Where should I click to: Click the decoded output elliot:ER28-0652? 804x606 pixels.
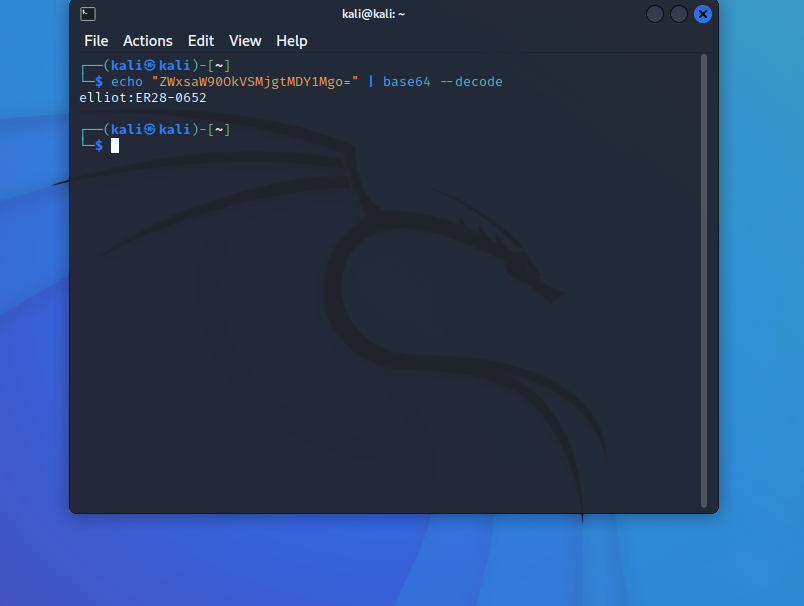(x=143, y=97)
